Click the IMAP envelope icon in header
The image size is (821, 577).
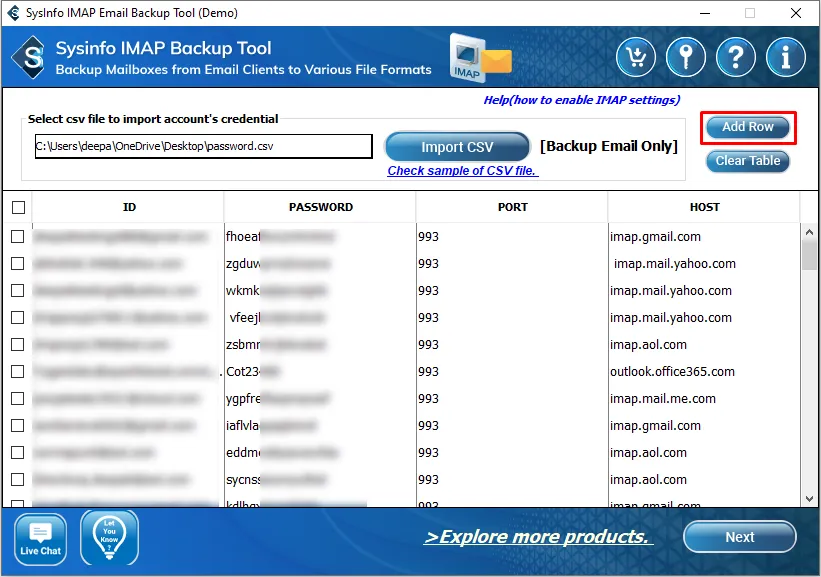[480, 58]
